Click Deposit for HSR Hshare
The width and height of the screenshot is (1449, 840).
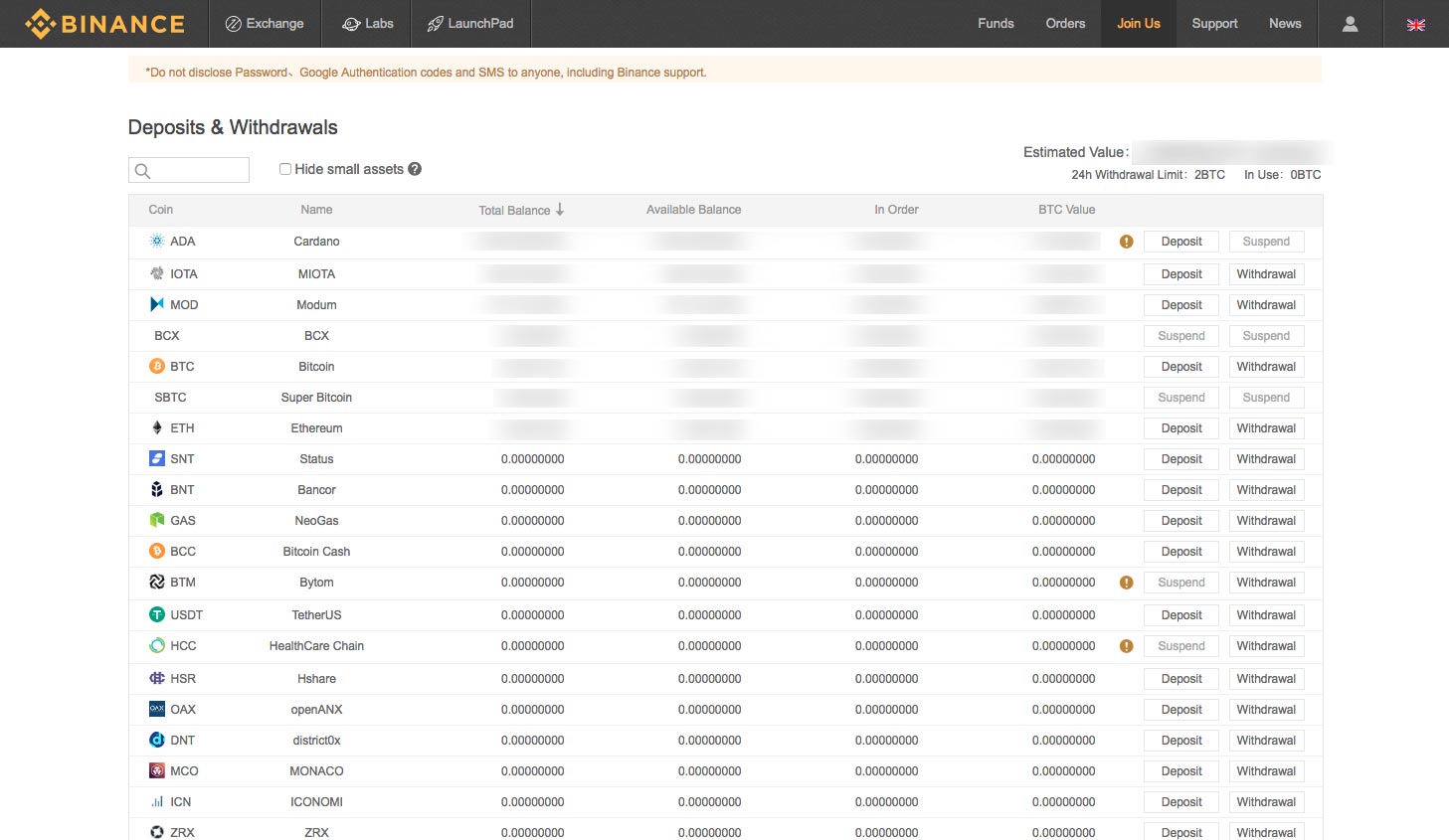tap(1181, 679)
